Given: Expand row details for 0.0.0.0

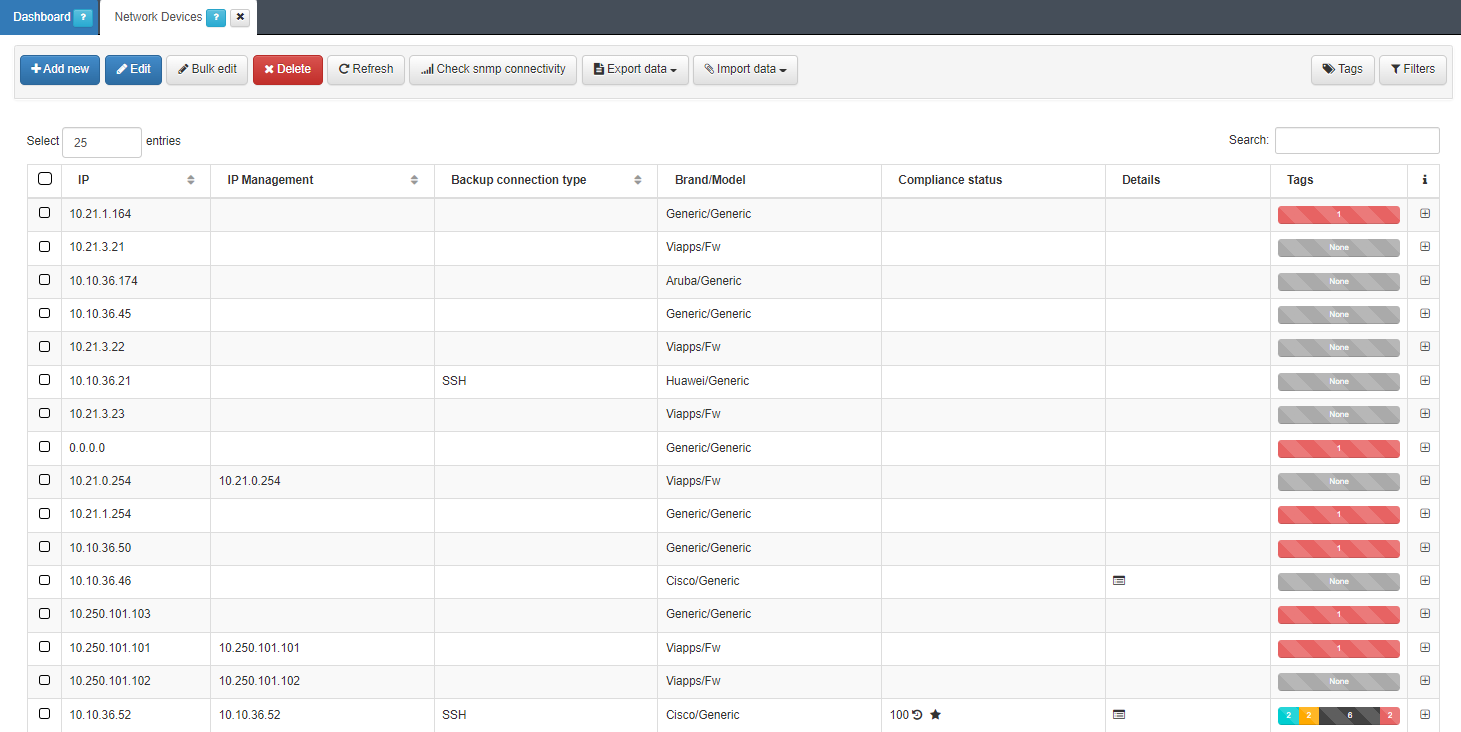Looking at the screenshot, I should click(x=1425, y=448).
